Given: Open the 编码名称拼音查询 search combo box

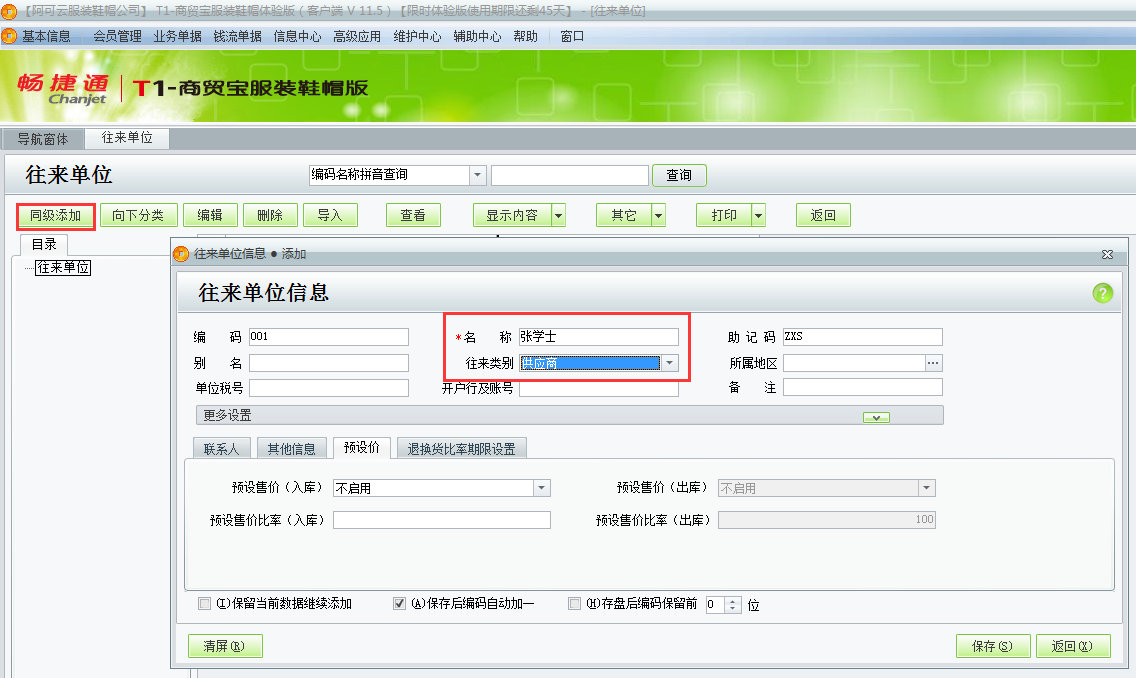Looking at the screenshot, I should pyautogui.click(x=477, y=175).
